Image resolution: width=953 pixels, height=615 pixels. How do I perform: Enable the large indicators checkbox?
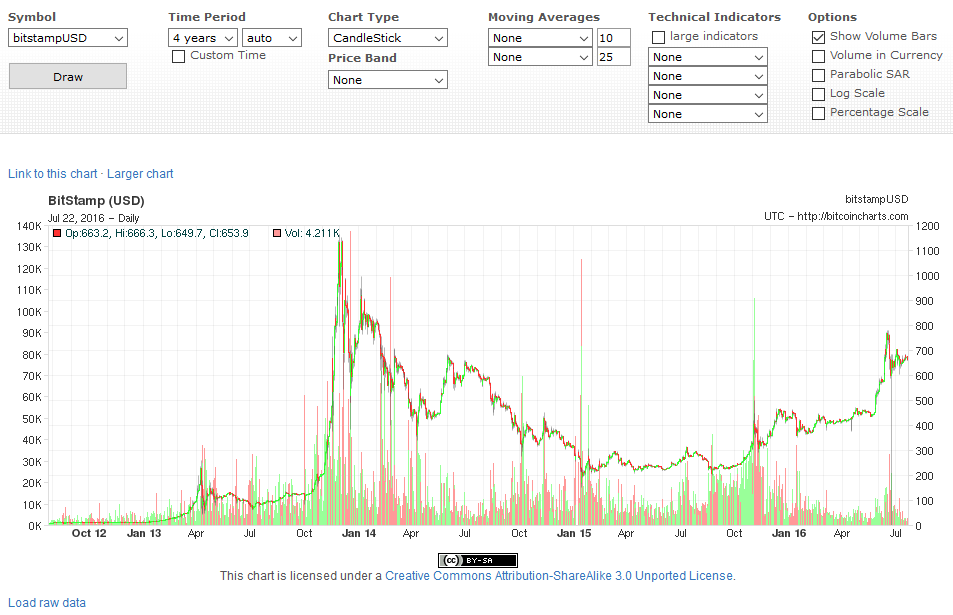click(658, 38)
